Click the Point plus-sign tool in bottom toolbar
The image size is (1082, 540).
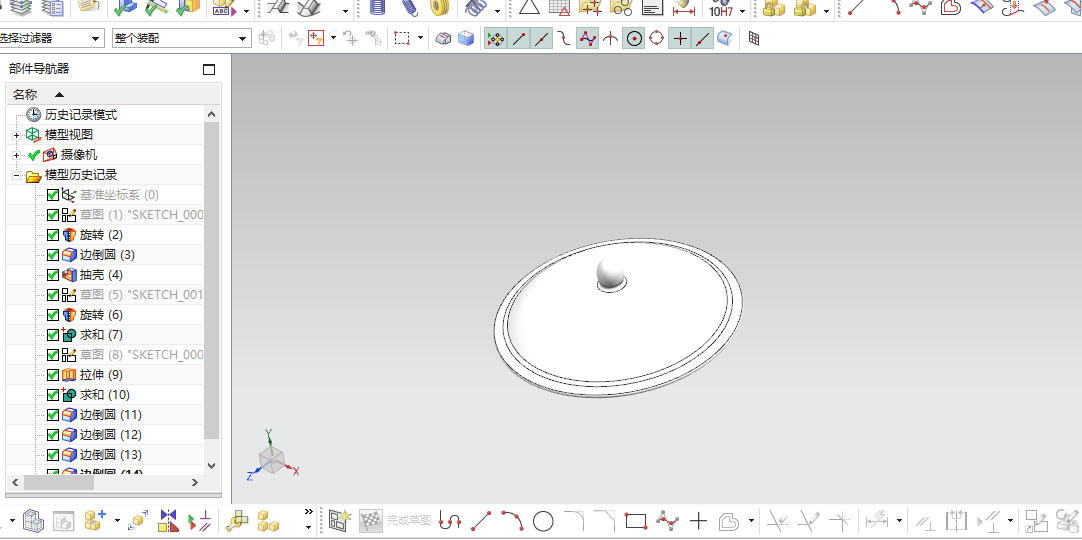tap(698, 521)
